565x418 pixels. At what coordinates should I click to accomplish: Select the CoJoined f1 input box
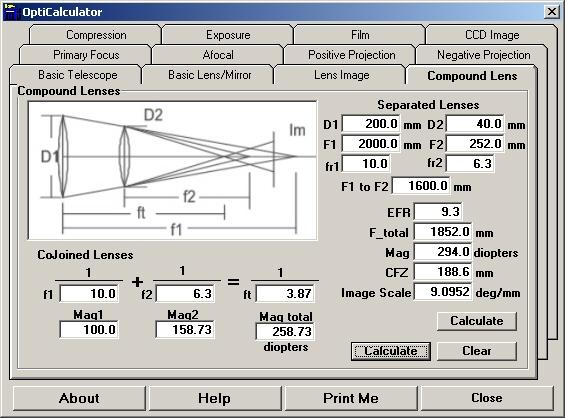click(89, 294)
